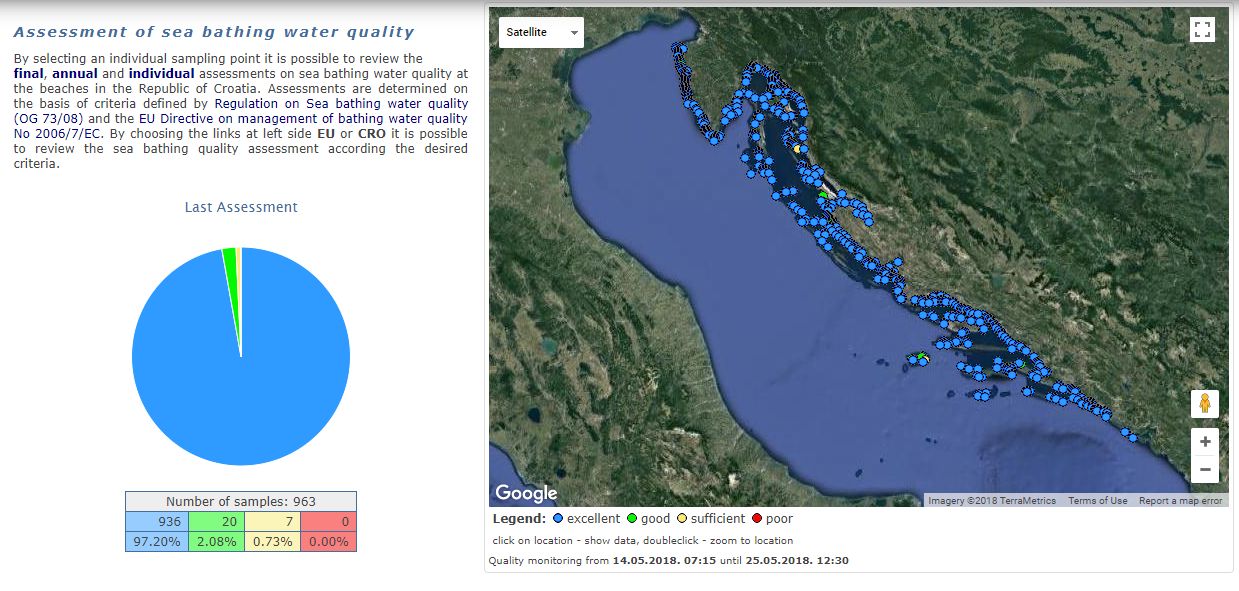This screenshot has width=1239, height=591.
Task: Open the annual assessments link
Action: [75, 74]
